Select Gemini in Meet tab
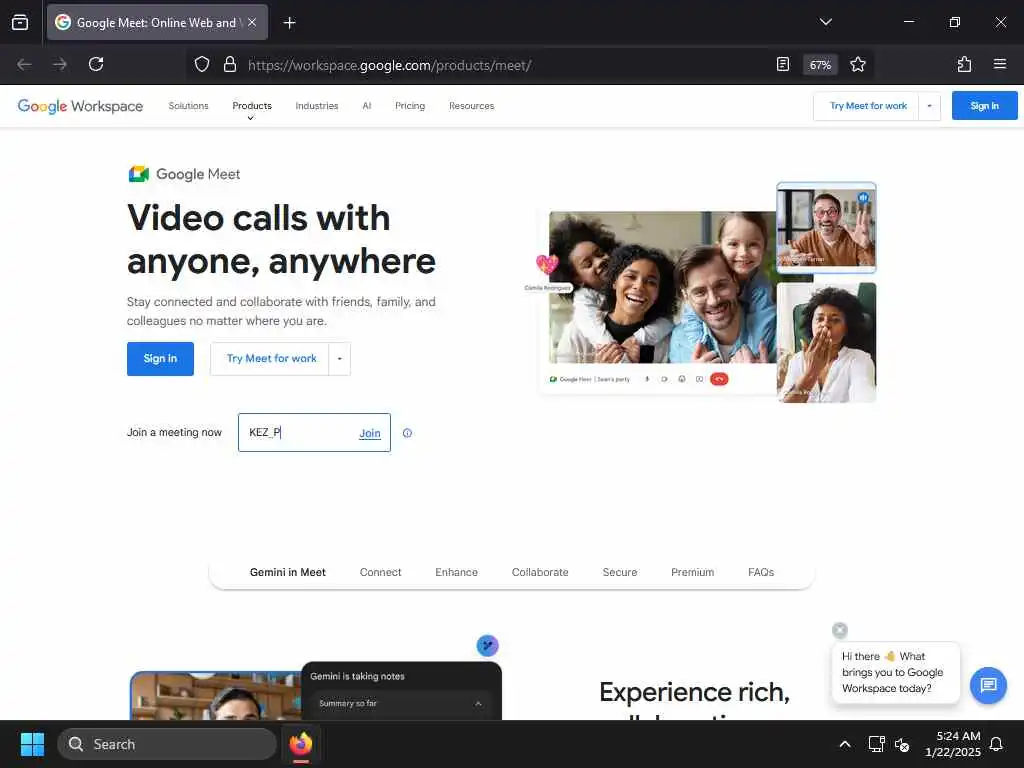 (287, 572)
